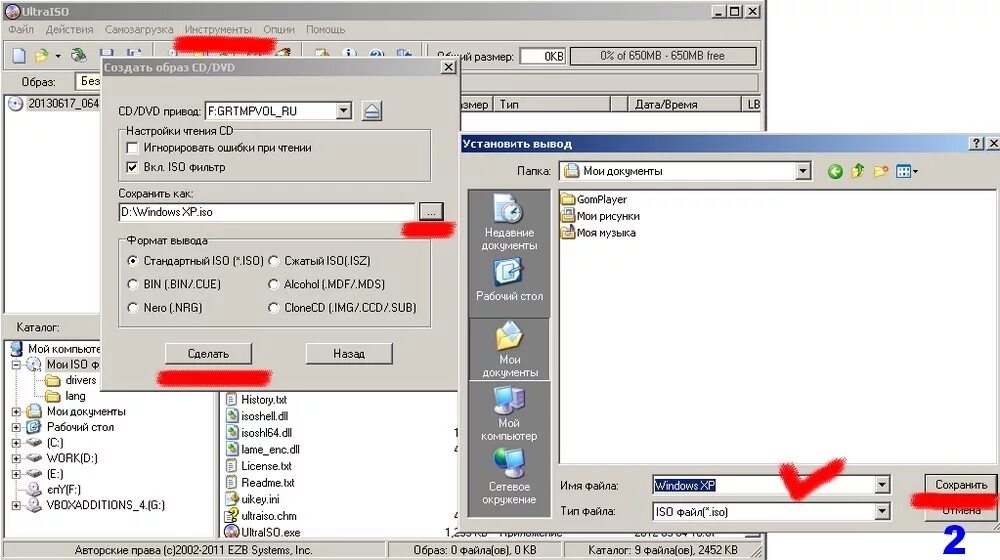Select the enY(F:) drive in catalog tree
This screenshot has width=1000, height=560.
(x=54, y=490)
